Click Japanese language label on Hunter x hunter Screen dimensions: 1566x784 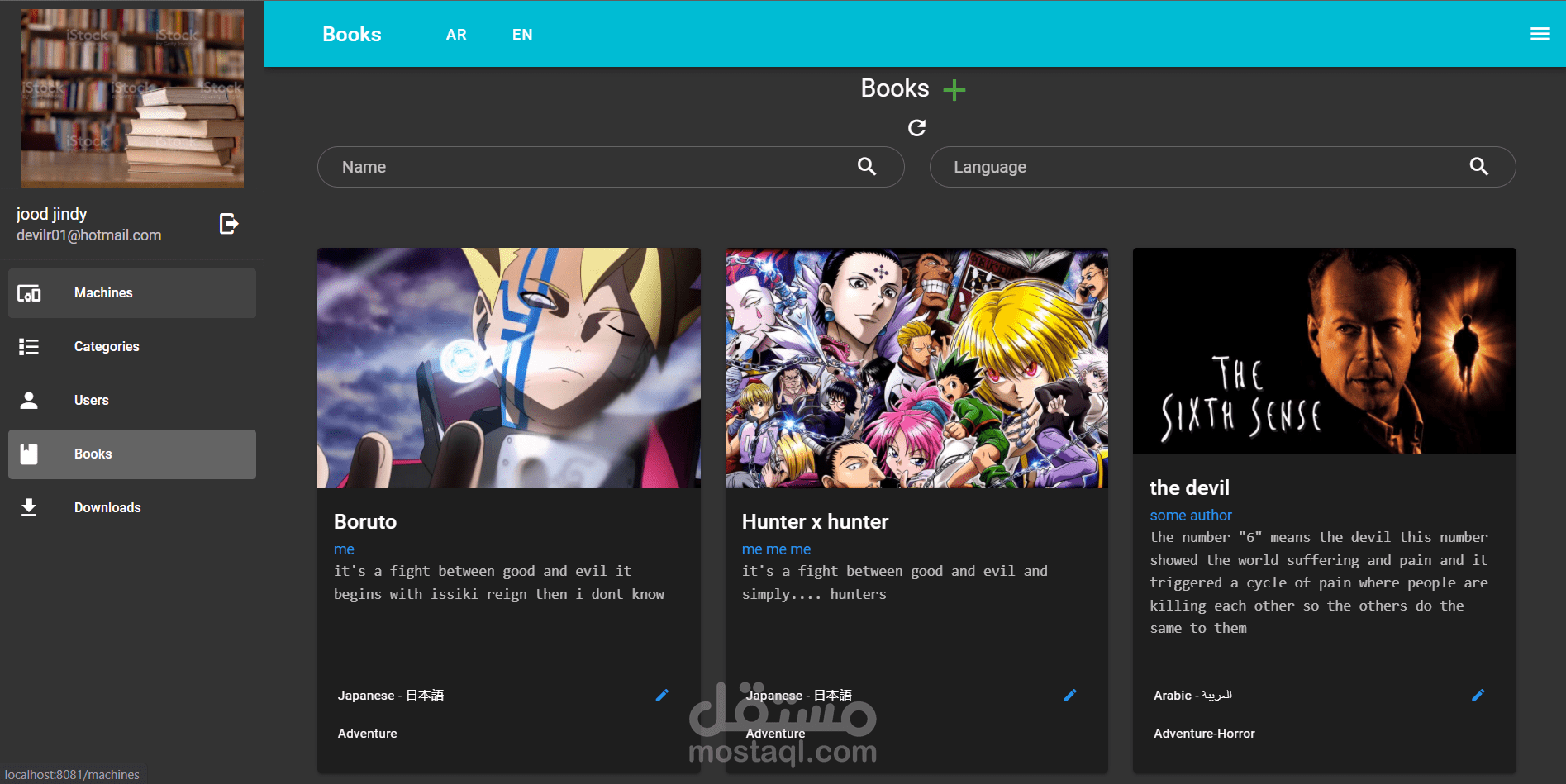tap(799, 696)
